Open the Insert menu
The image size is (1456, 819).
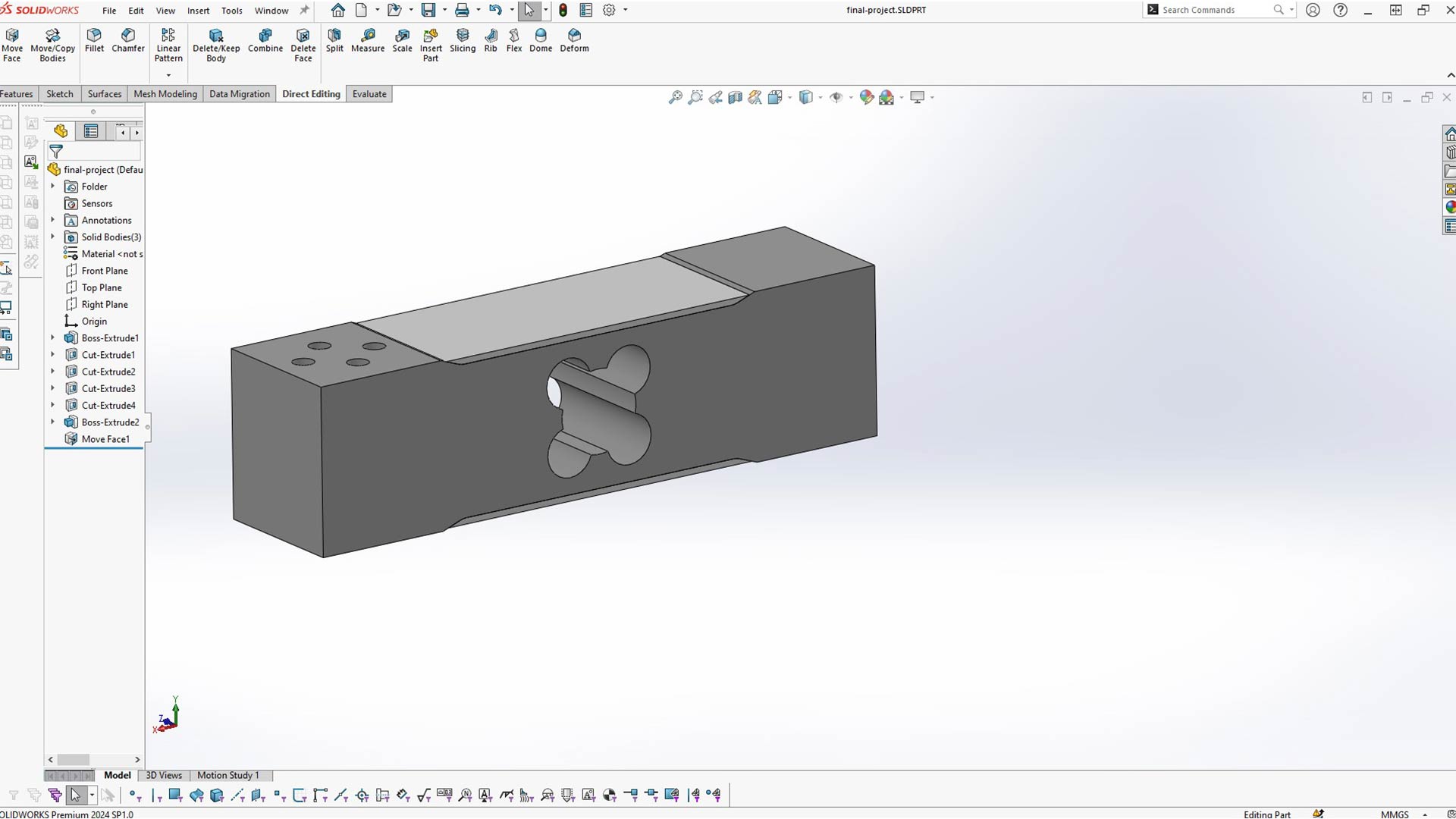(x=198, y=11)
